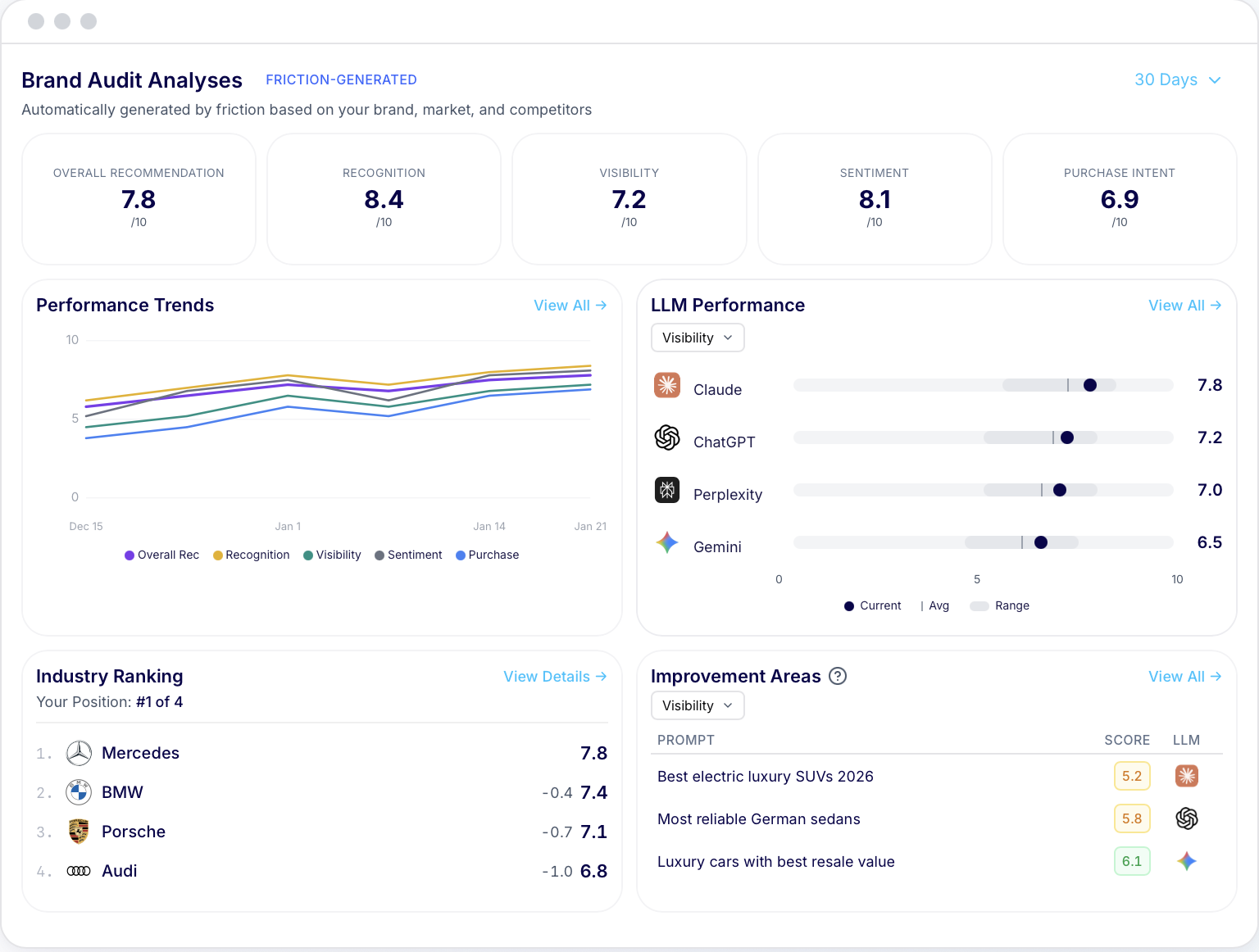Viewport: 1259px width, 952px height.
Task: Toggle the Overall Rec legend series
Action: tap(161, 555)
